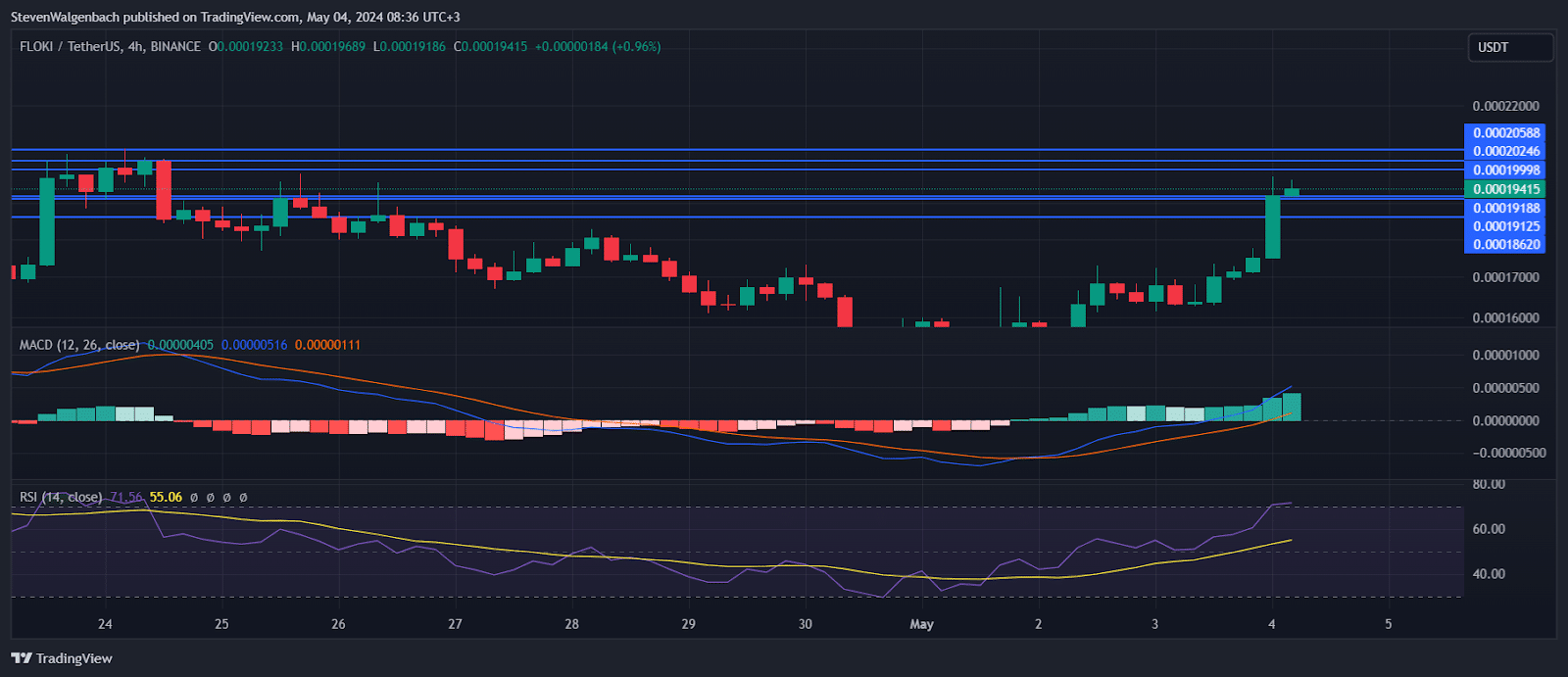Open the MACD (12, 26, close) indicator legend
The image size is (1568, 677).
point(79,345)
